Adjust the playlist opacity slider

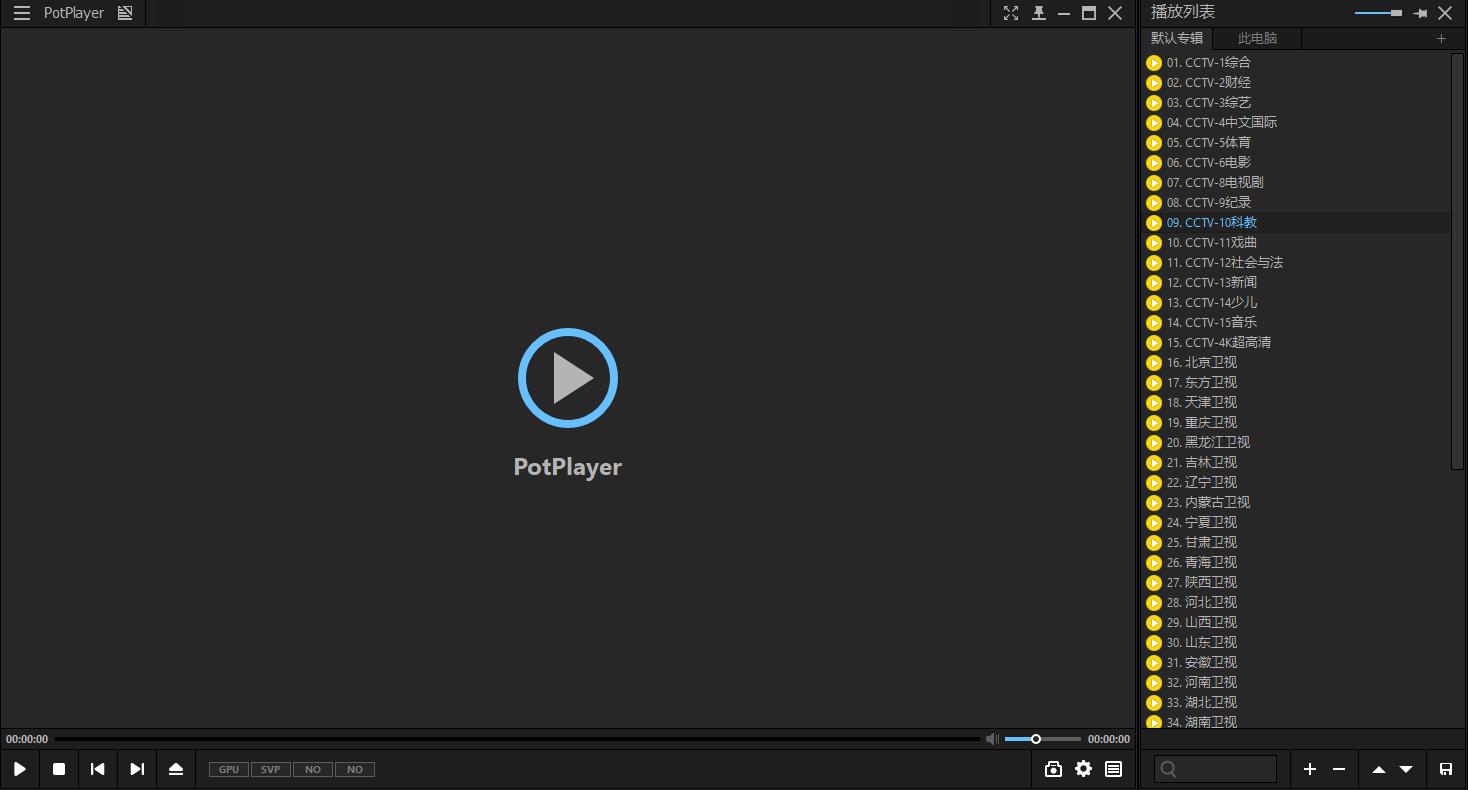(x=1378, y=13)
